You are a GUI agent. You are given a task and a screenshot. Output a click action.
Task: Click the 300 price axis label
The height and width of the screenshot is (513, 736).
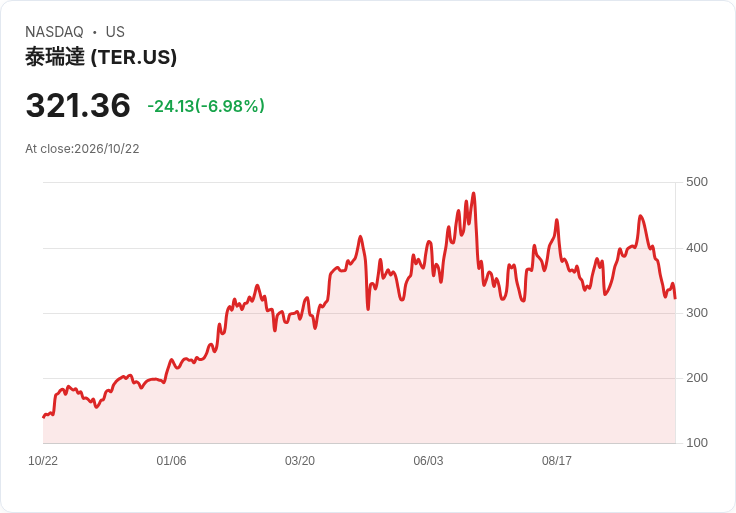click(697, 313)
